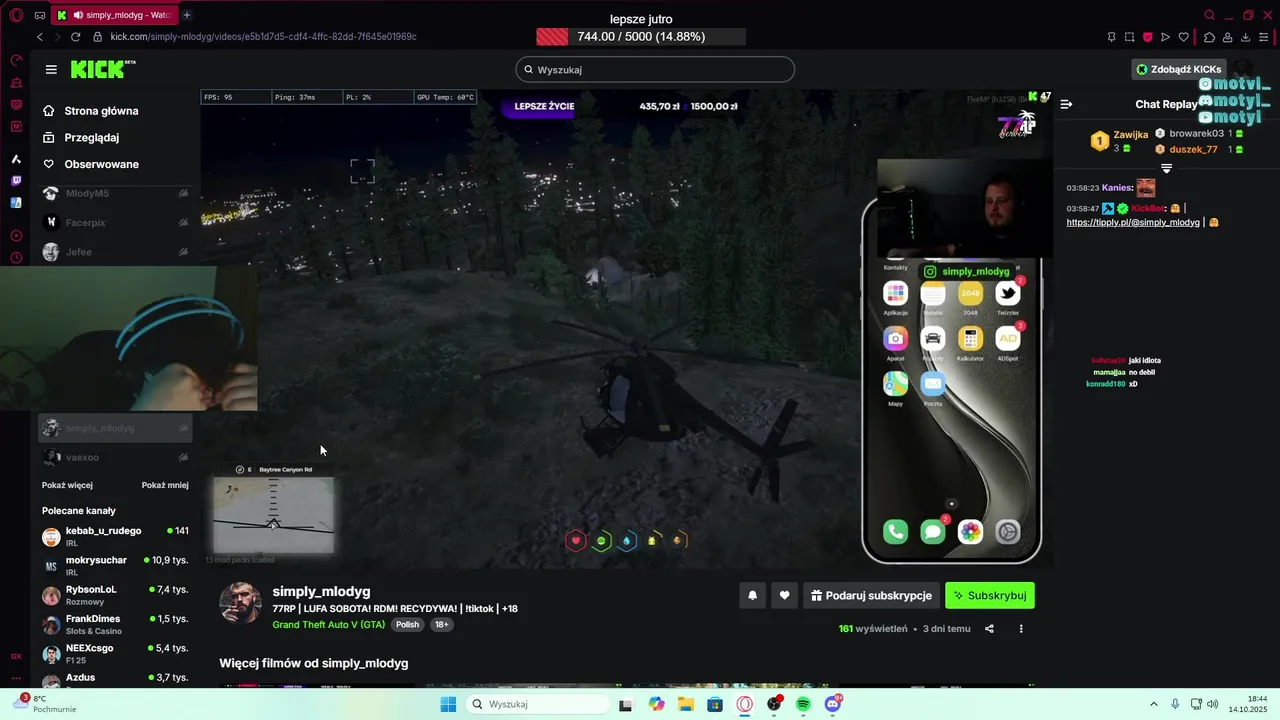
Task: Expand the gift leaderboard in chat
Action: [1166, 168]
